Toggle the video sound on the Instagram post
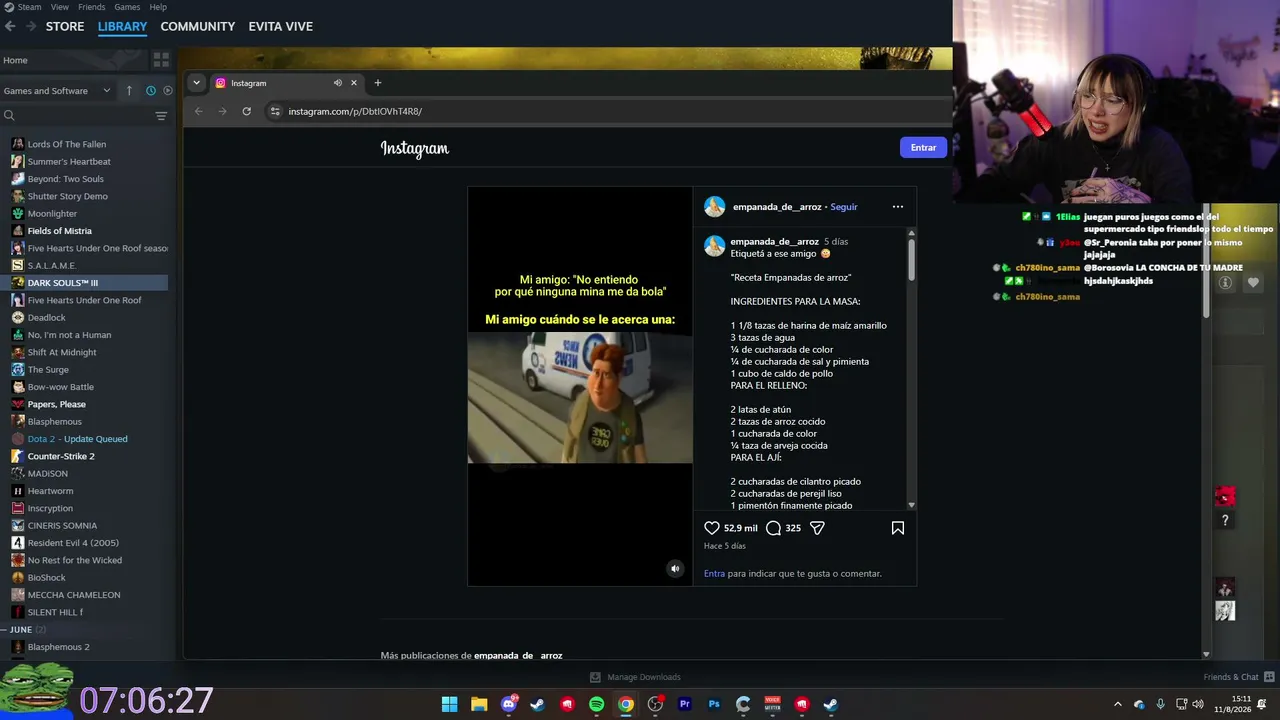1280x720 pixels. pos(675,569)
